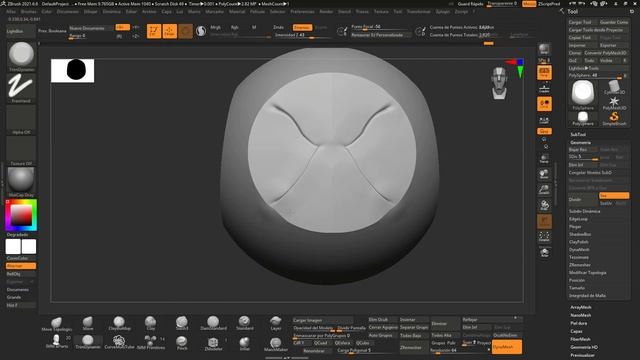Expand the EdgeLoop subsection
Screen dimensions: 640x360
click(578, 219)
